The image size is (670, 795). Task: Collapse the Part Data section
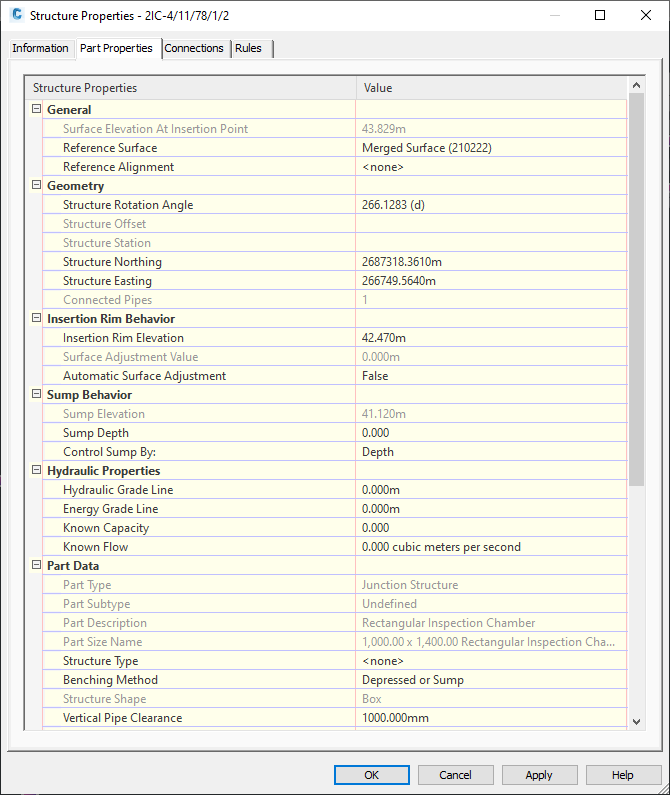36,565
